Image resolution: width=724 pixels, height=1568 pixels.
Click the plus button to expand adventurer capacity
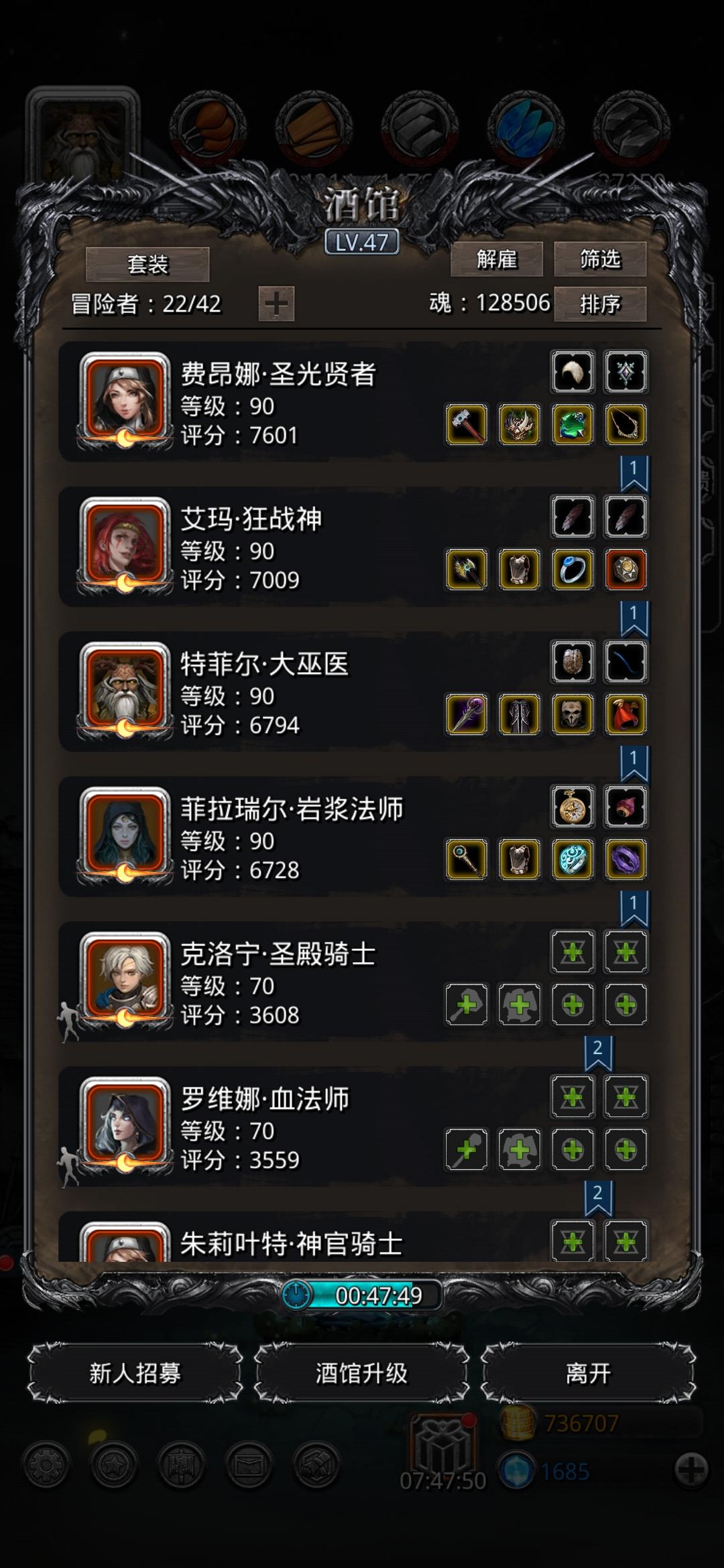click(x=277, y=304)
